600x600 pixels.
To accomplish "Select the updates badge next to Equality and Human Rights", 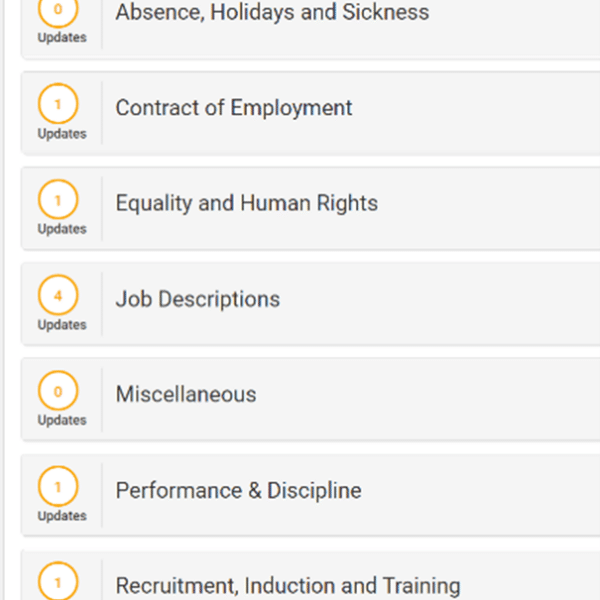I will coord(58,199).
